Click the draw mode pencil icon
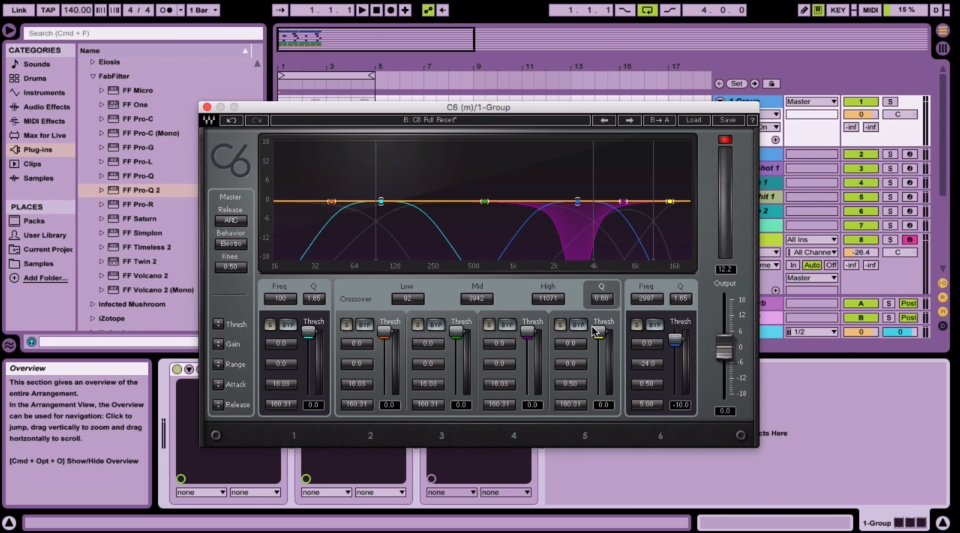The height and width of the screenshot is (533, 960). click(x=804, y=10)
